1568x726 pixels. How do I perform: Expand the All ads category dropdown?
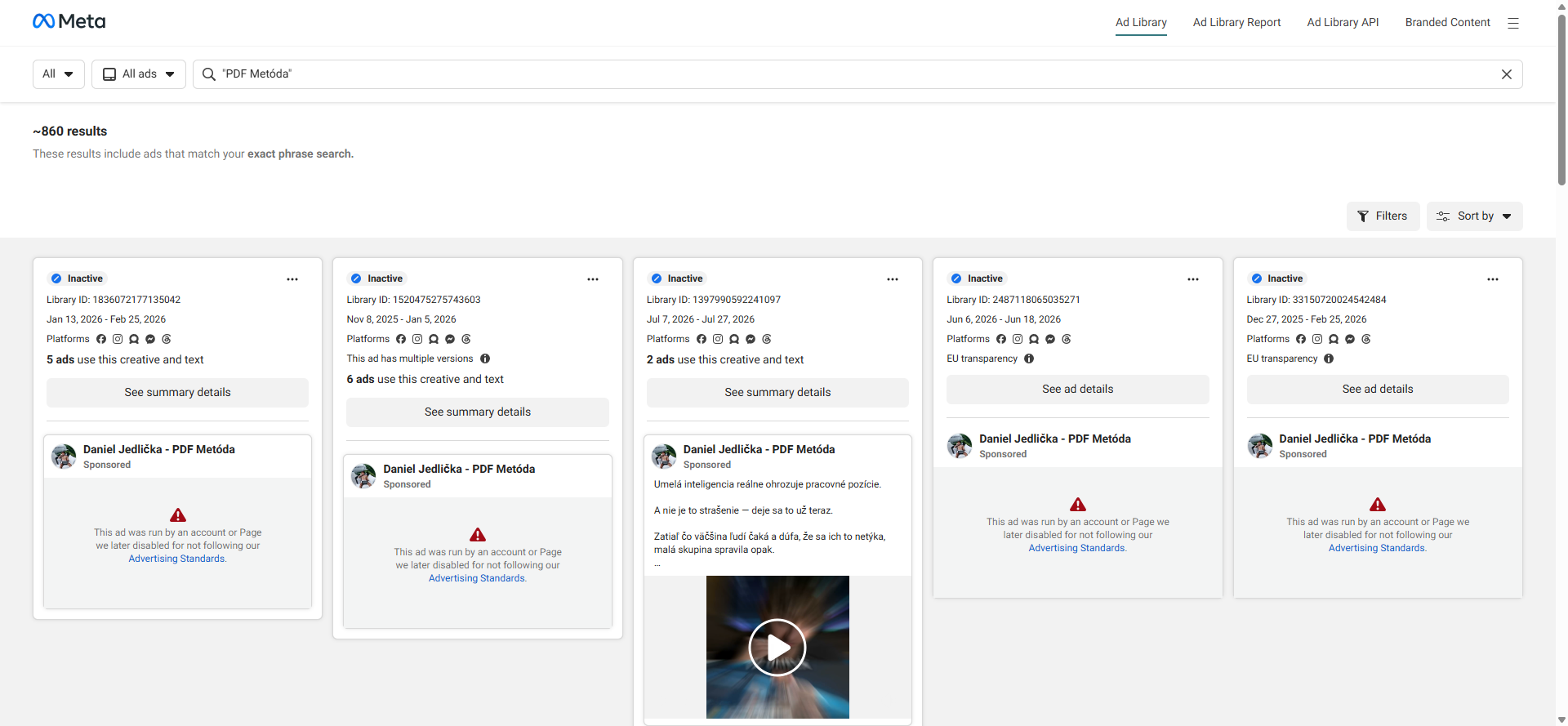click(x=139, y=74)
